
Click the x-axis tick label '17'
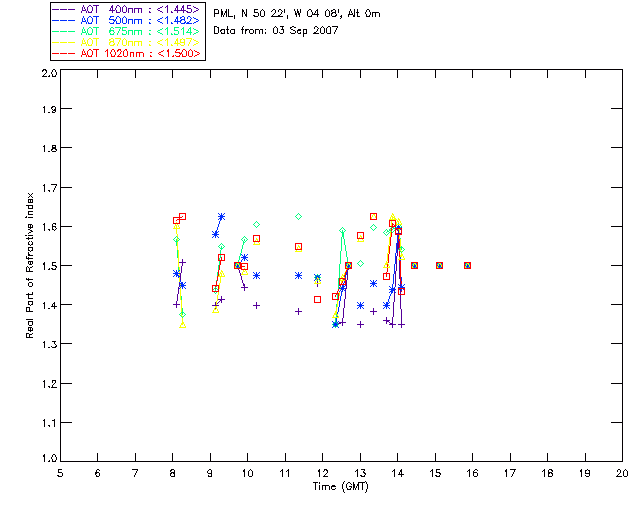coord(510,473)
